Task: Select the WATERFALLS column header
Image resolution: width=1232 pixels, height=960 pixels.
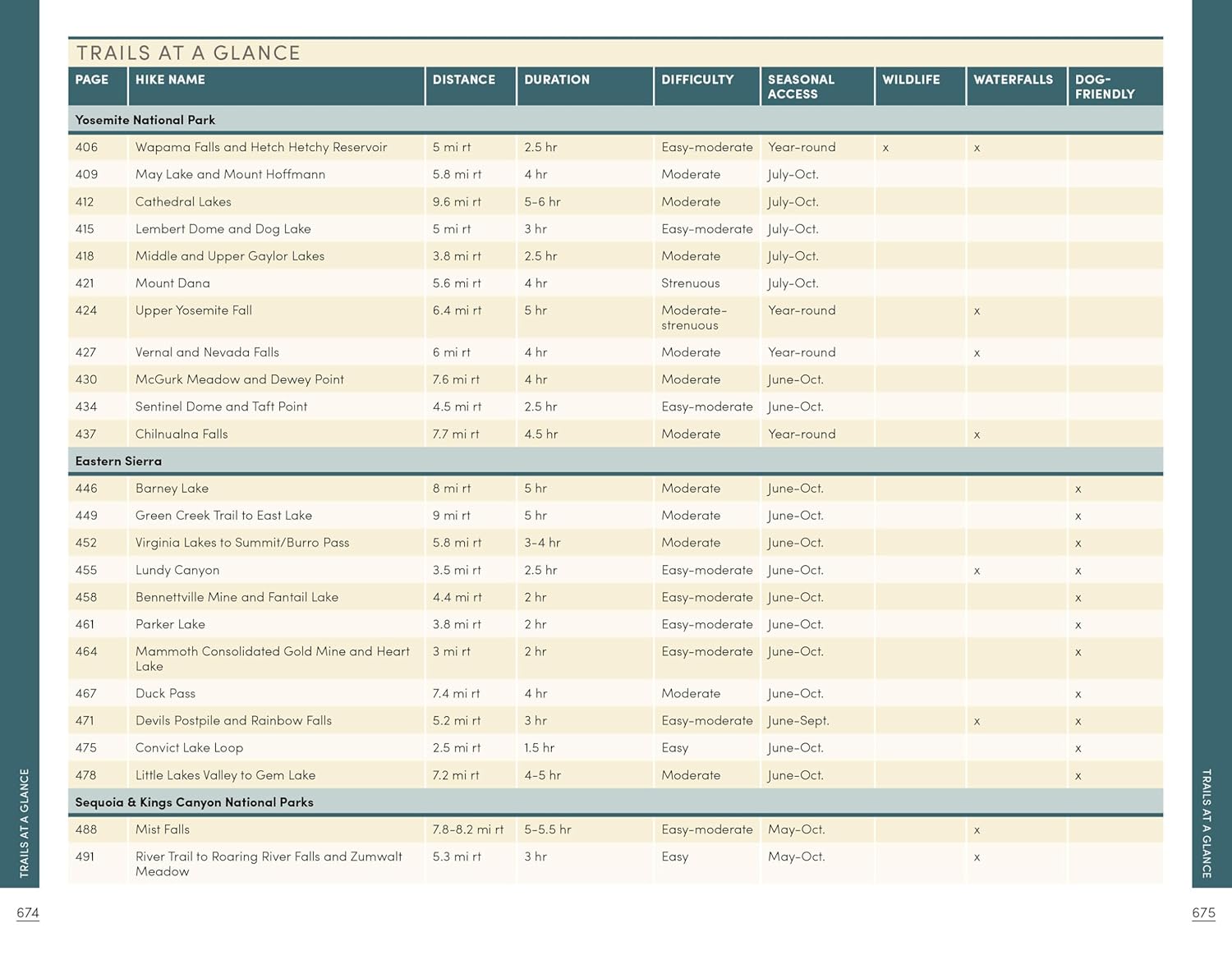Action: pos(1013,80)
